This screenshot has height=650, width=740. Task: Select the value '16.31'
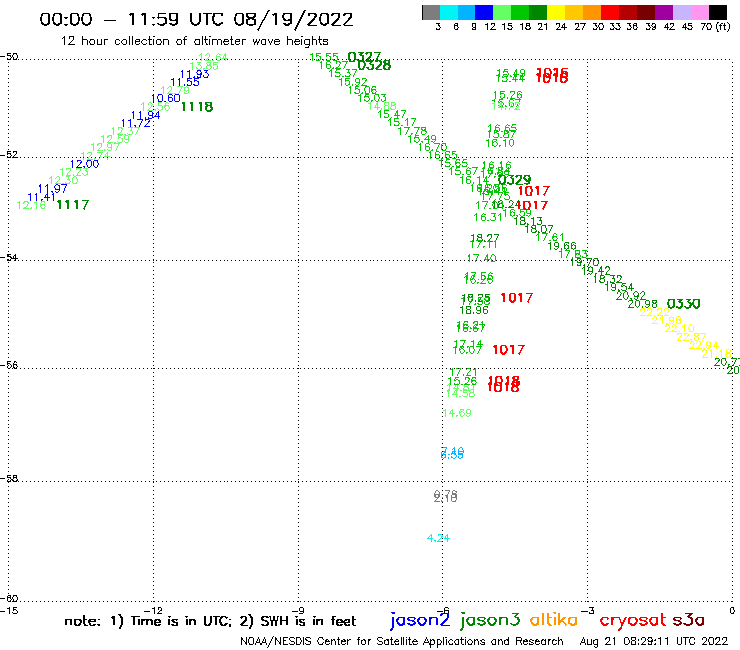488,217
